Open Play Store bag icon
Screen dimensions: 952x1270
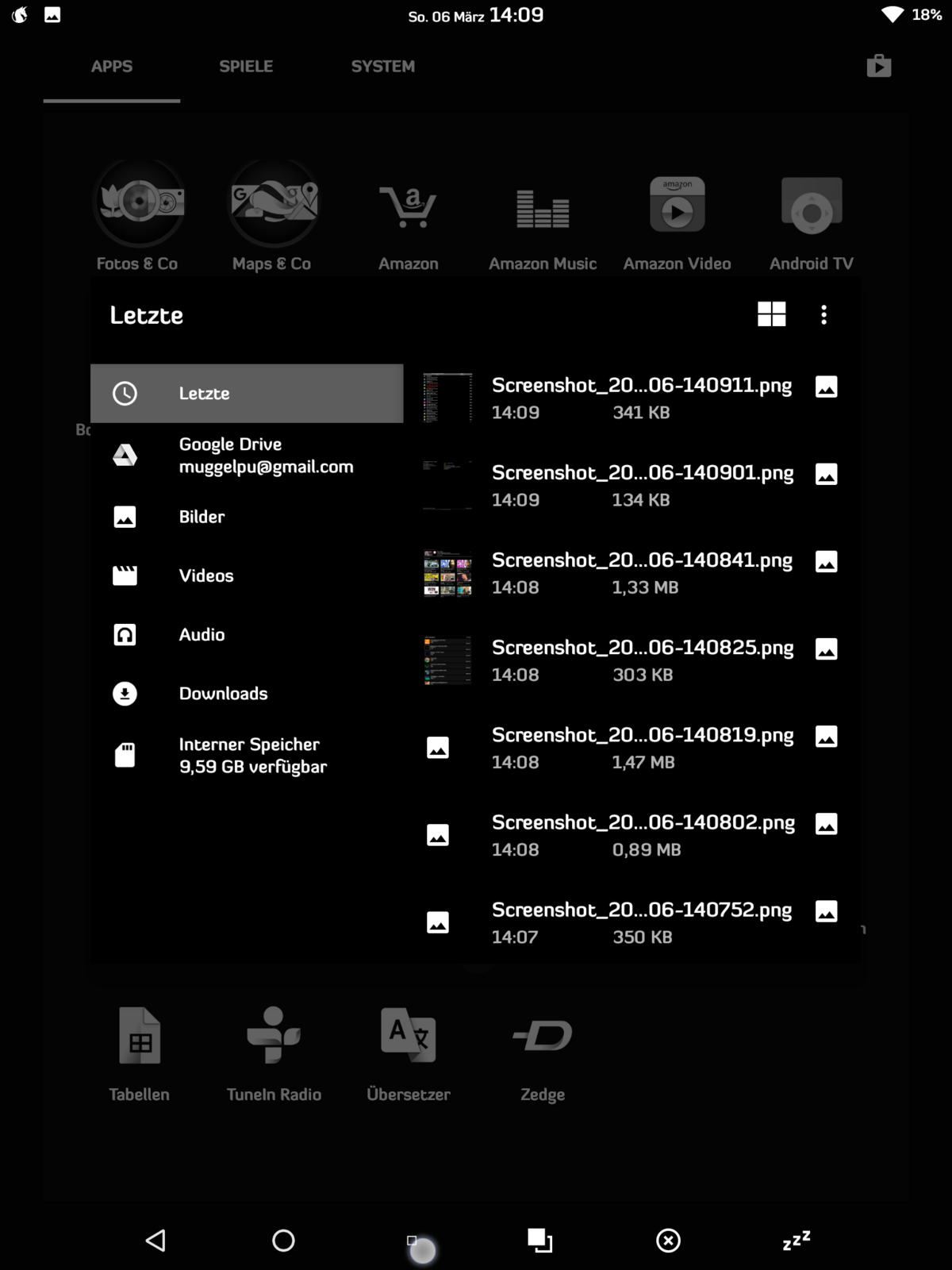click(879, 66)
